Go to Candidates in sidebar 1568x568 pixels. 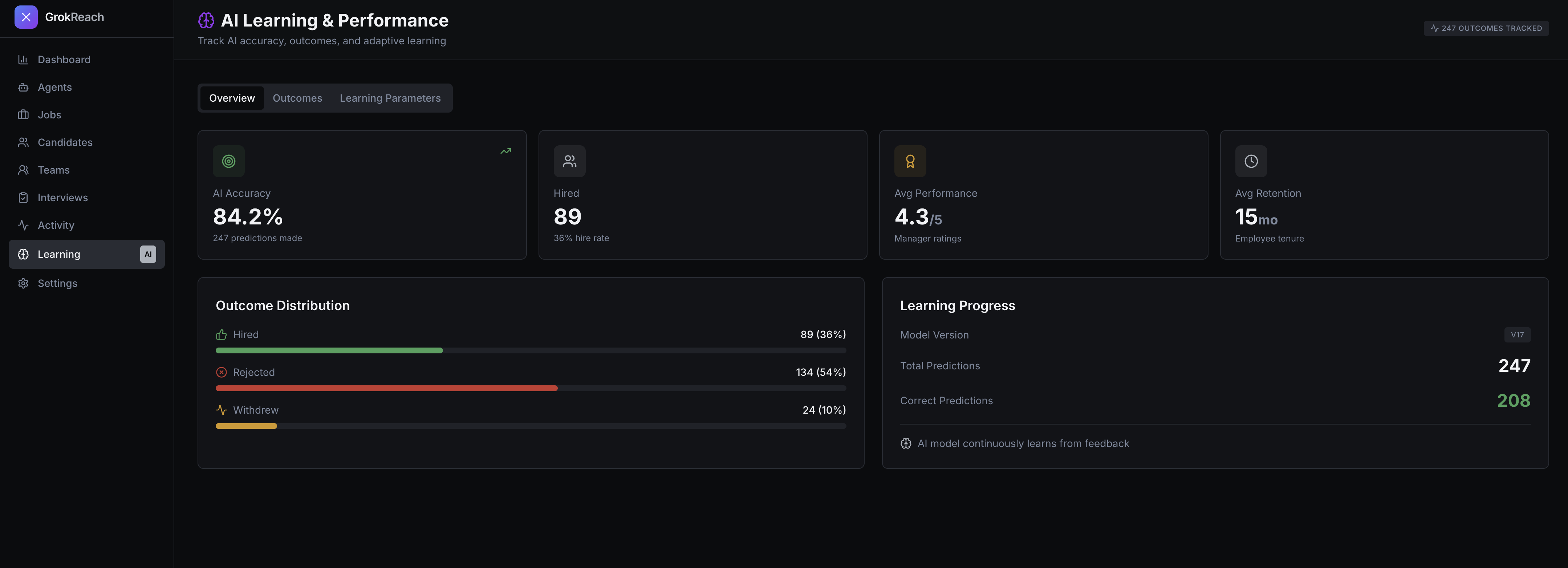click(x=65, y=142)
